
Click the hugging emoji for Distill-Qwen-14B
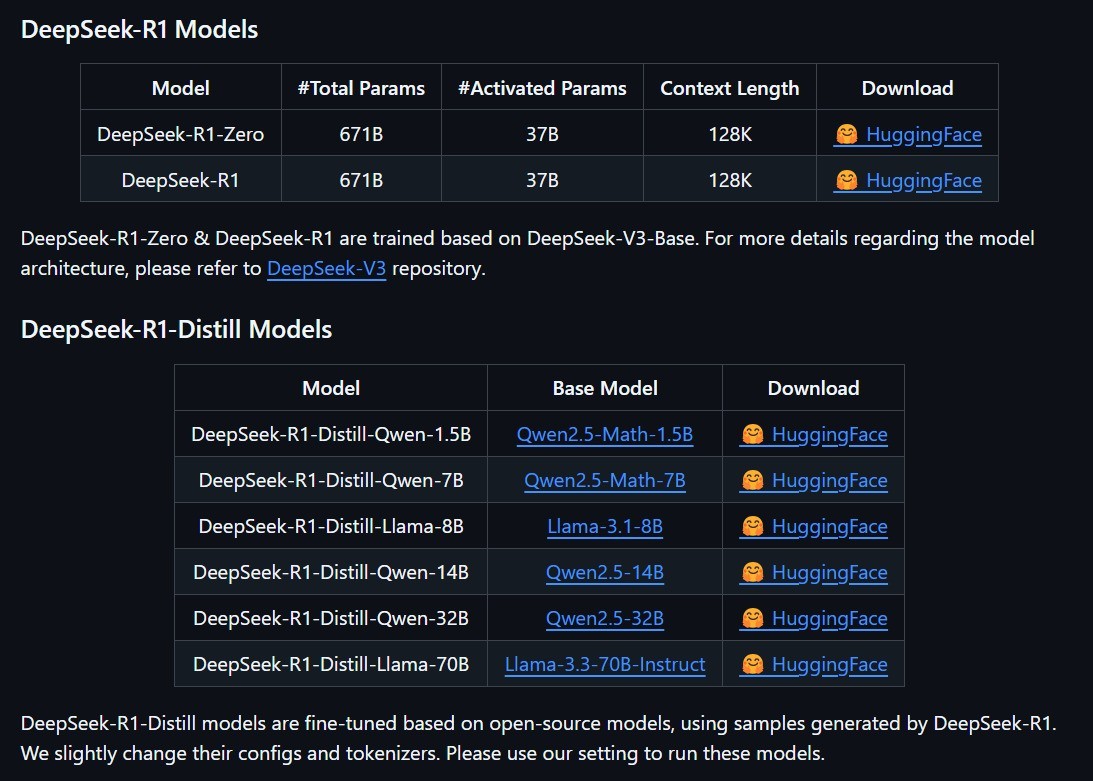(x=752, y=573)
